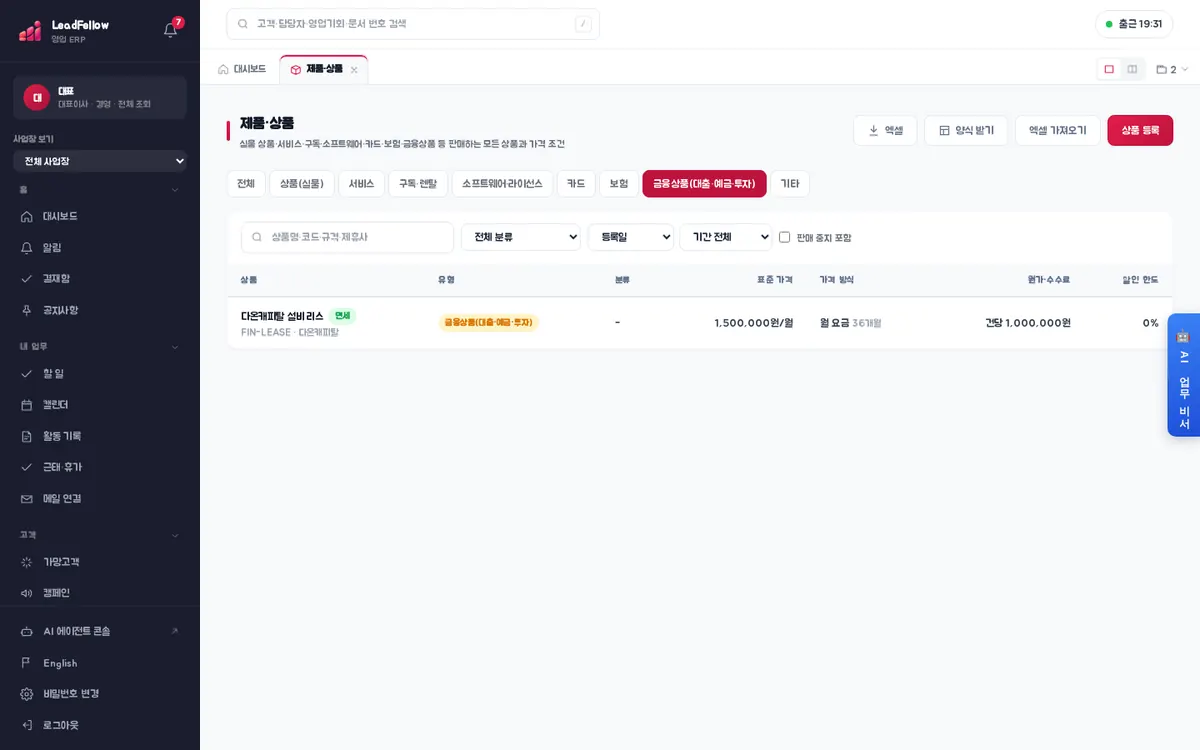Open the 다온캐피탈 설비 리스 product row

click(x=700, y=323)
